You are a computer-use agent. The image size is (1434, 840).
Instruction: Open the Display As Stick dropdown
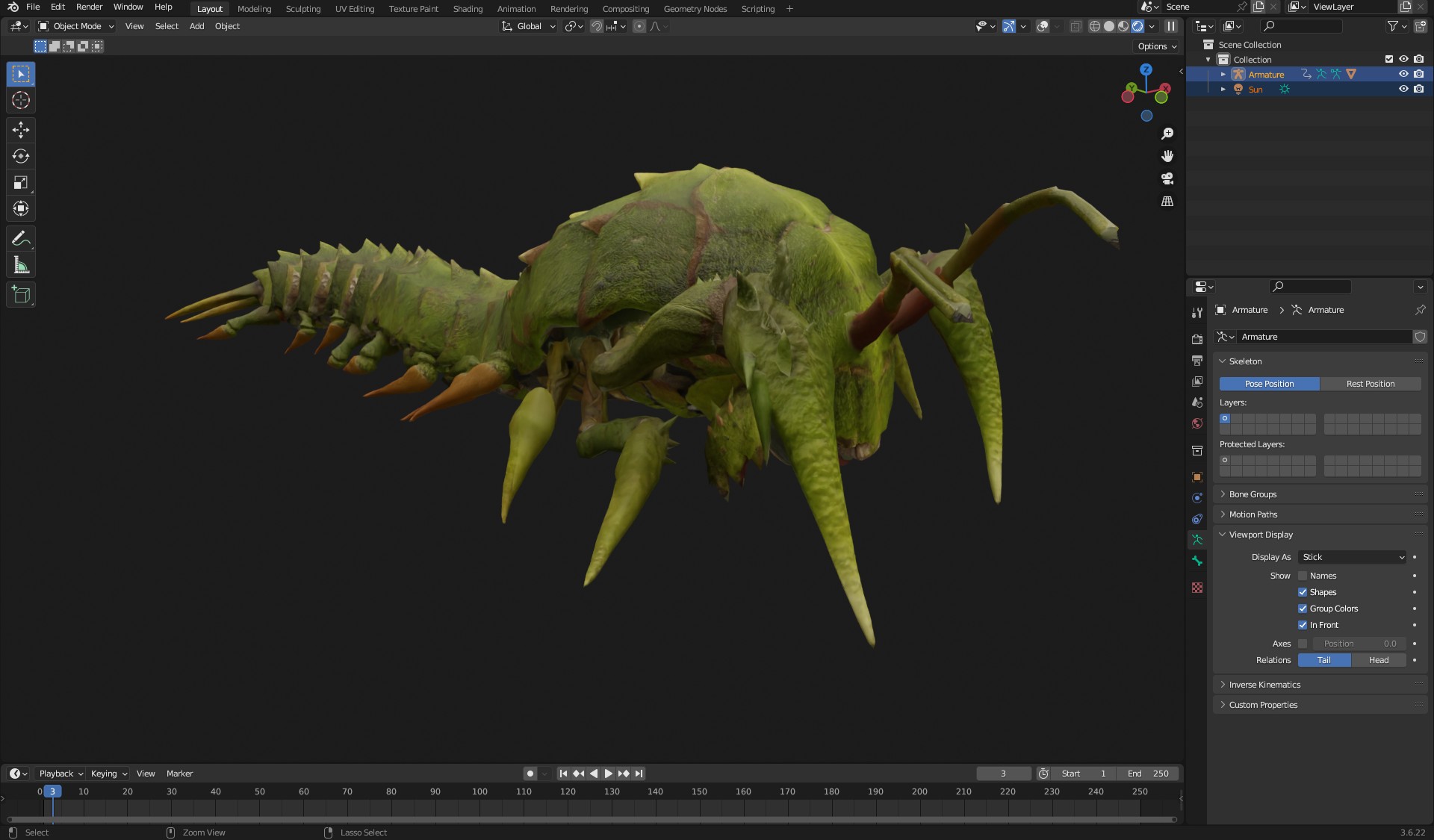point(1353,557)
